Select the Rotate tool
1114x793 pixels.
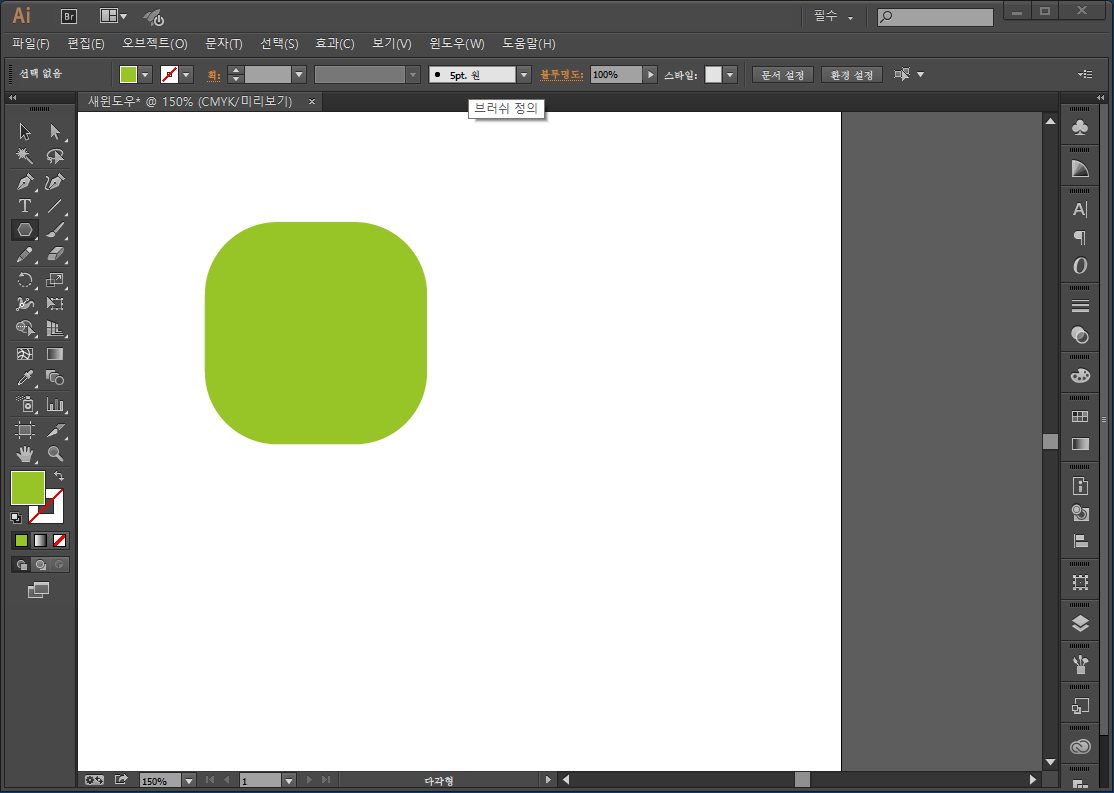[x=25, y=280]
